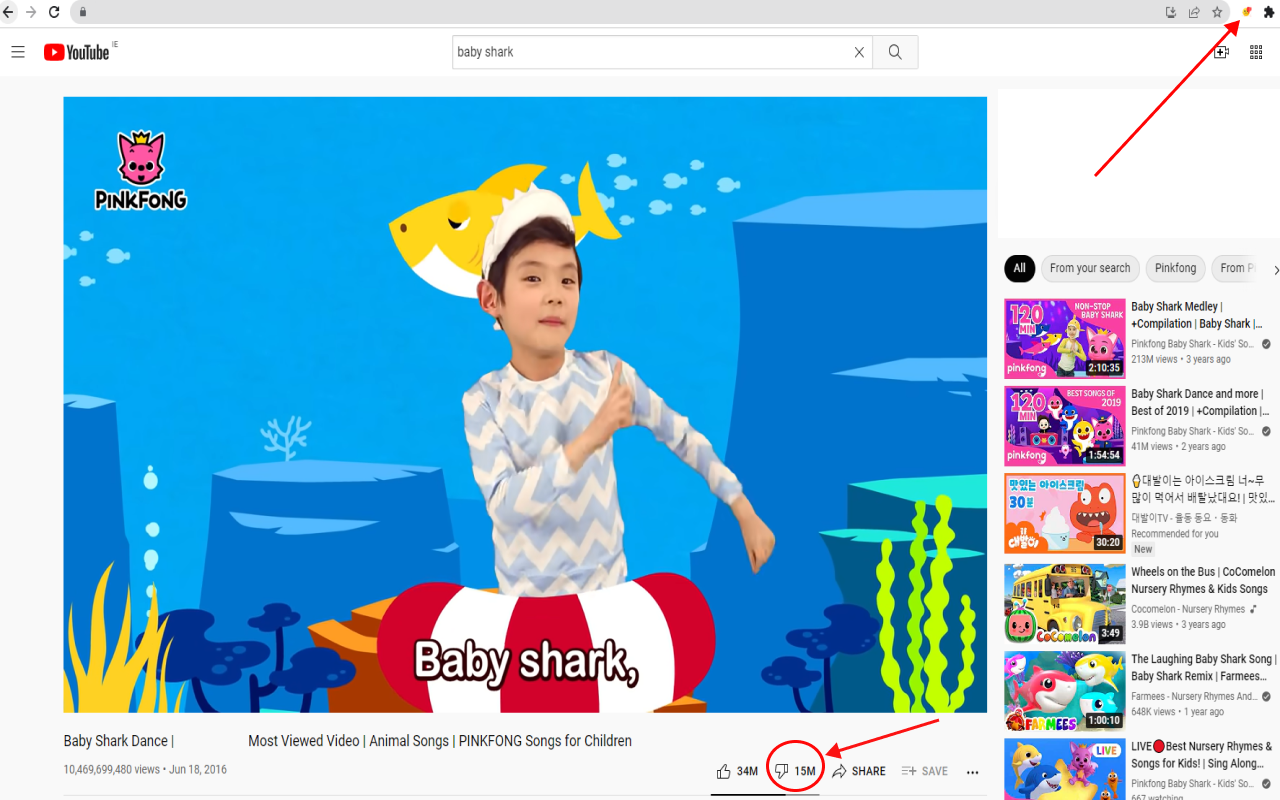The image size is (1280, 800).
Task: Like the video with the thumbs-up button
Action: pos(737,771)
